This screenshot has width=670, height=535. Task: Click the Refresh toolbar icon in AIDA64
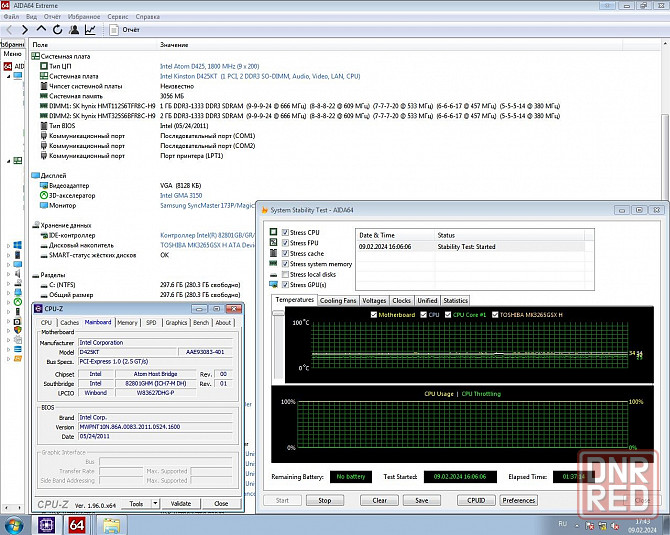[x=58, y=30]
